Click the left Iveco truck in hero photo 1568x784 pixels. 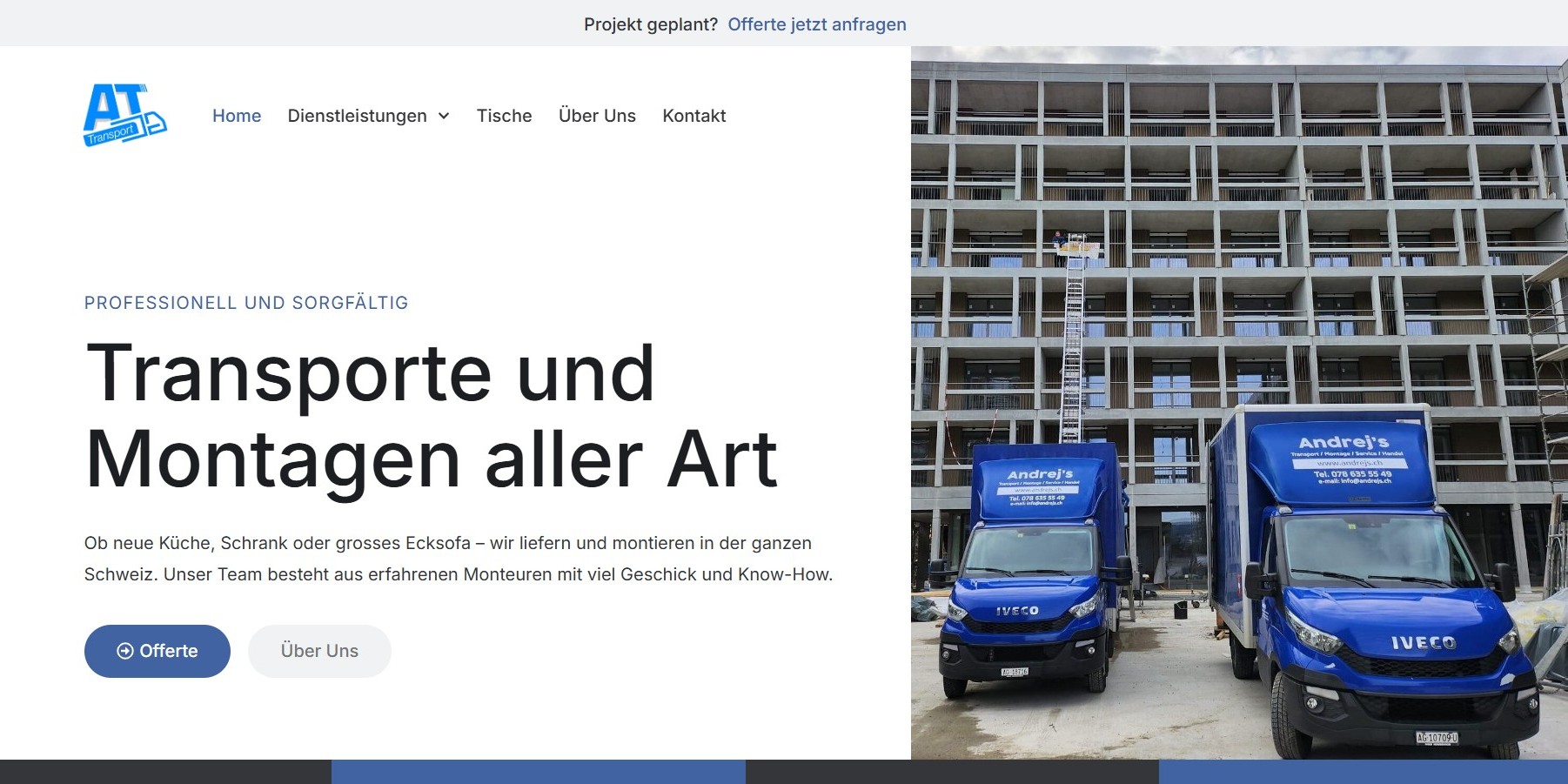1033,574
